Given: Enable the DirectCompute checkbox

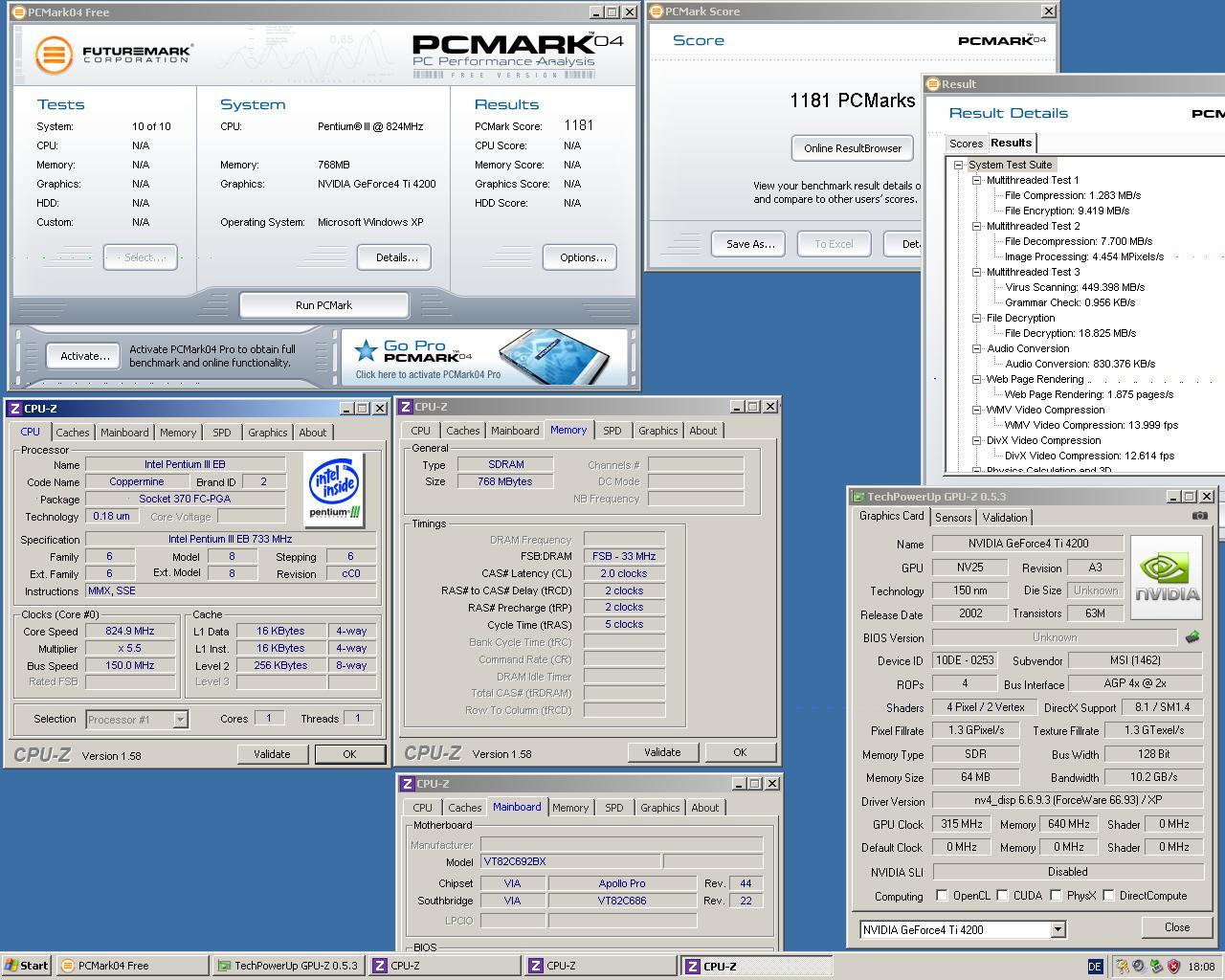Looking at the screenshot, I should (1108, 896).
